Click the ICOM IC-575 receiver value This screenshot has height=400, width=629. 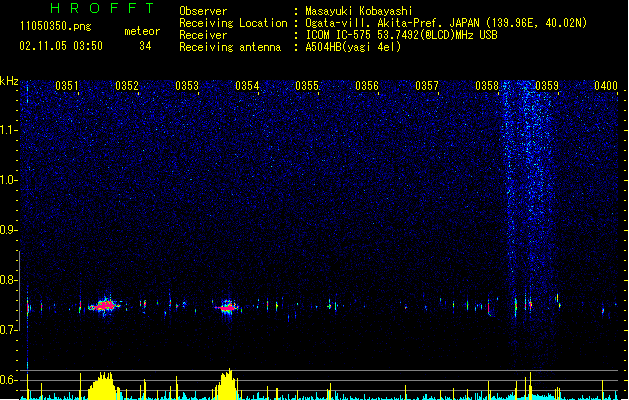401,35
